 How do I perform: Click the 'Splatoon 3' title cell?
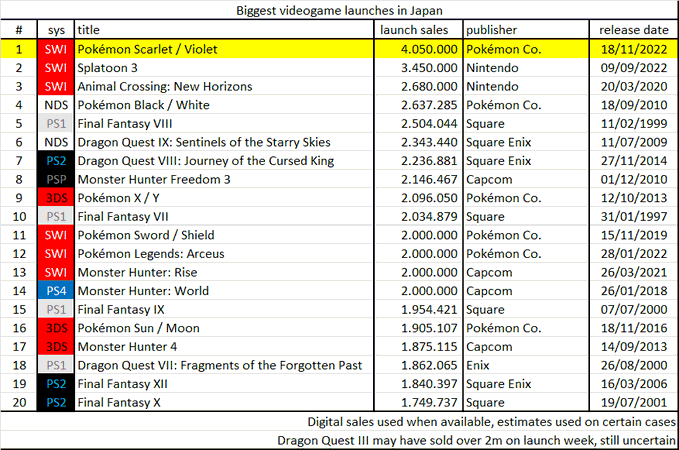pos(107,68)
